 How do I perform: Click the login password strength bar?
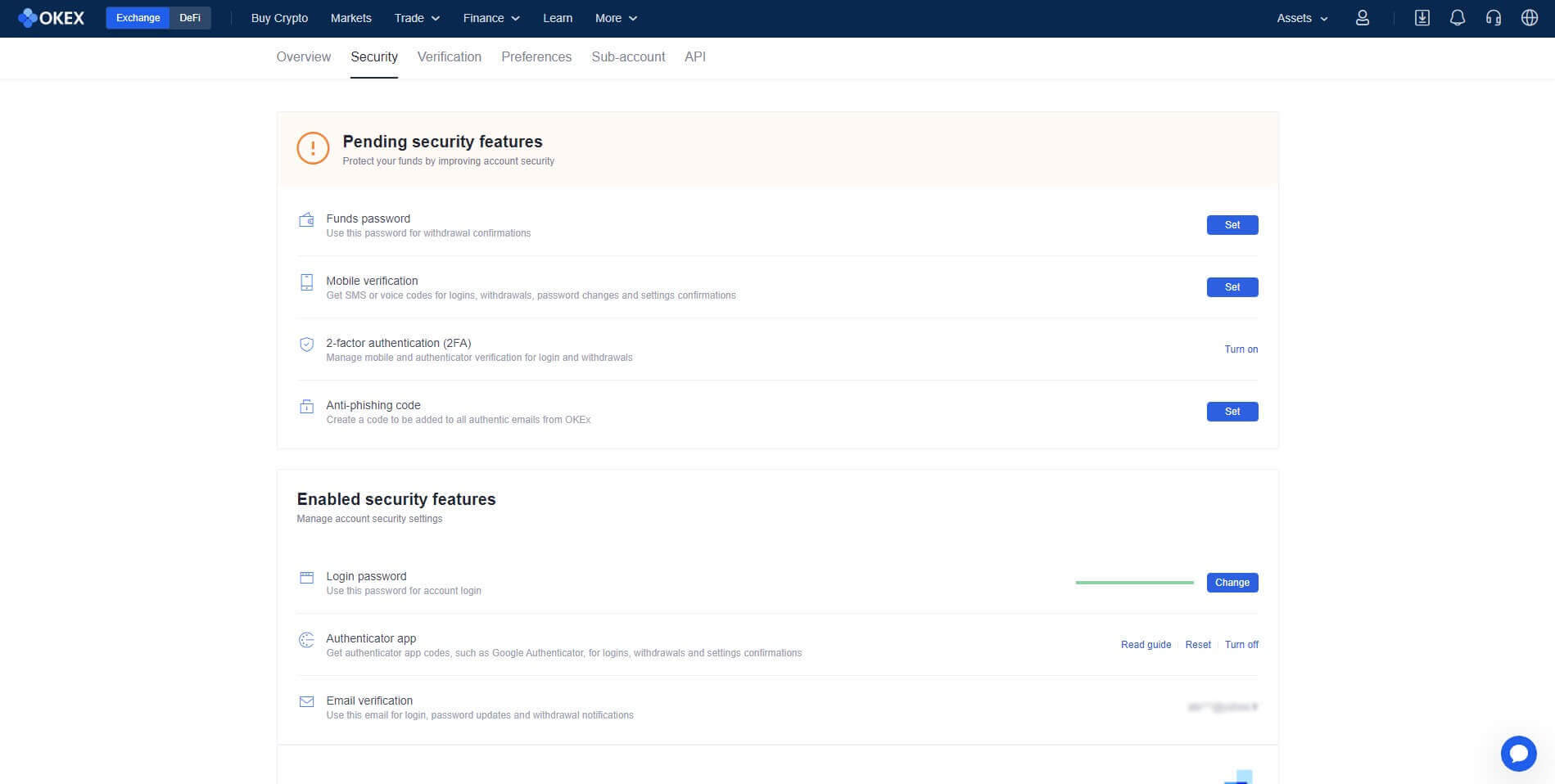point(1134,583)
